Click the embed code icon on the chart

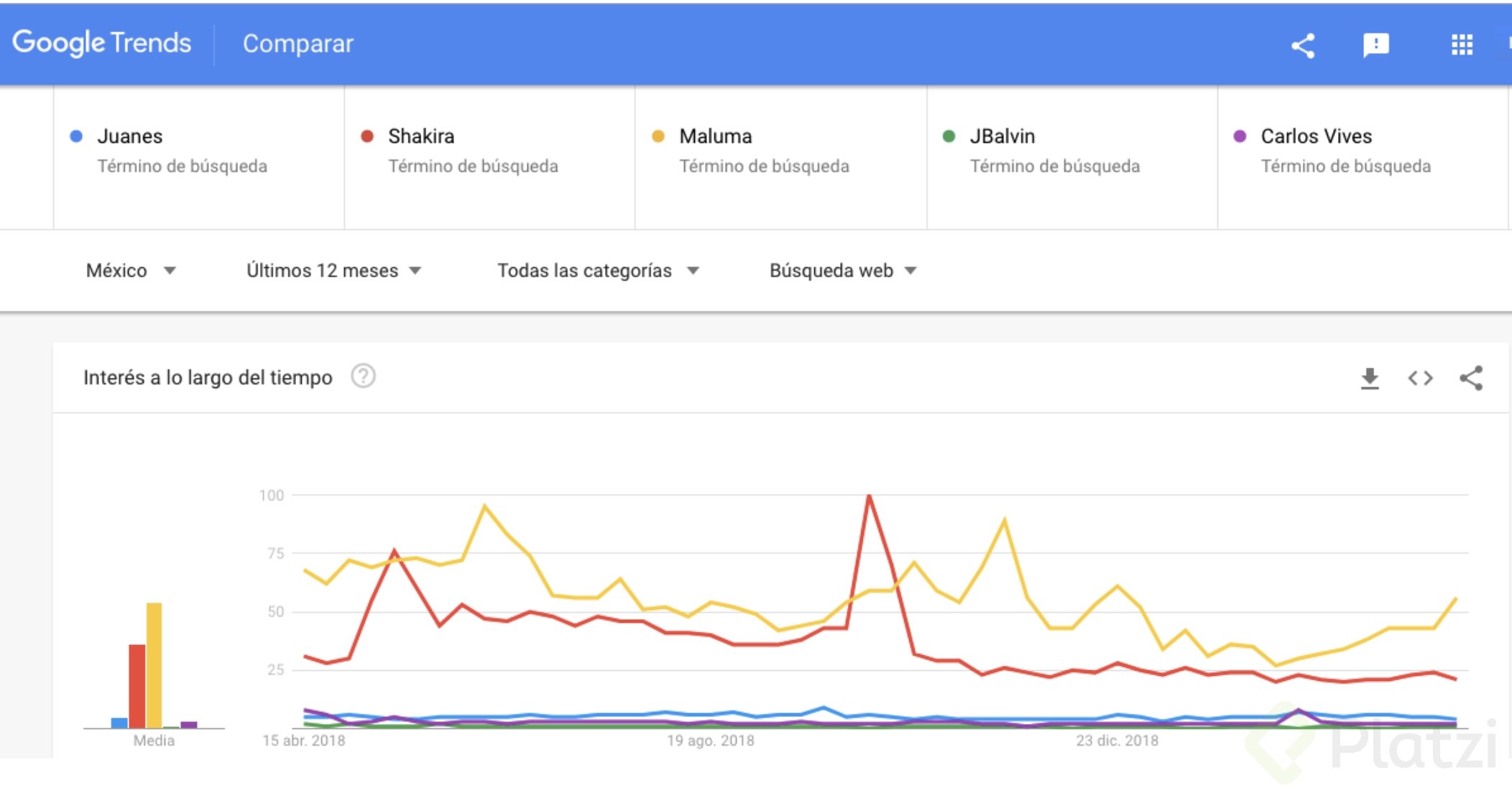[1420, 378]
